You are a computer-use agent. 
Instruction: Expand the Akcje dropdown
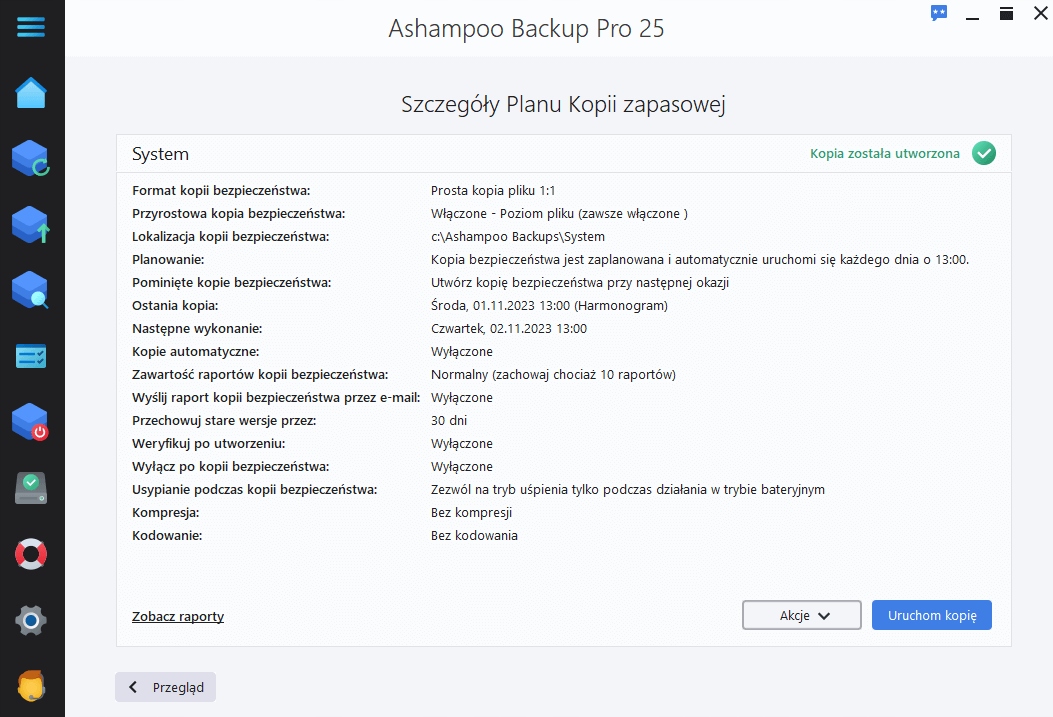802,615
